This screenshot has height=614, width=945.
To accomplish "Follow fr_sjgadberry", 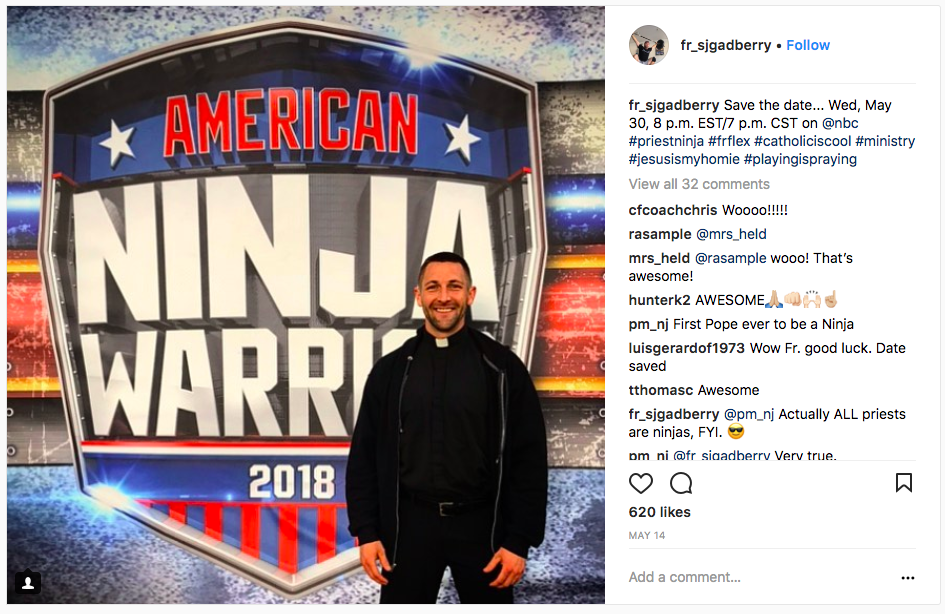I will 808,45.
